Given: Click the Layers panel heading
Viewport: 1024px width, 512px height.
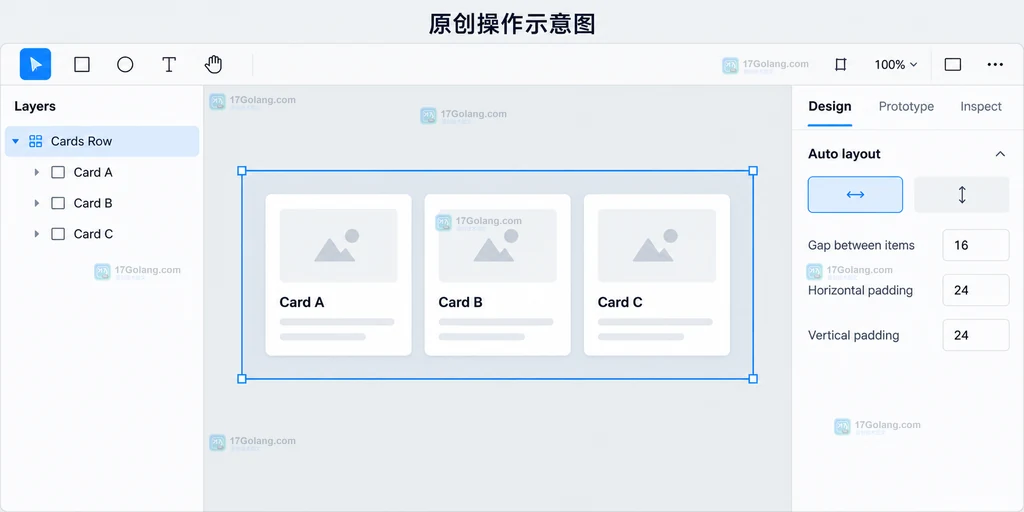Looking at the screenshot, I should pyautogui.click(x=35, y=106).
